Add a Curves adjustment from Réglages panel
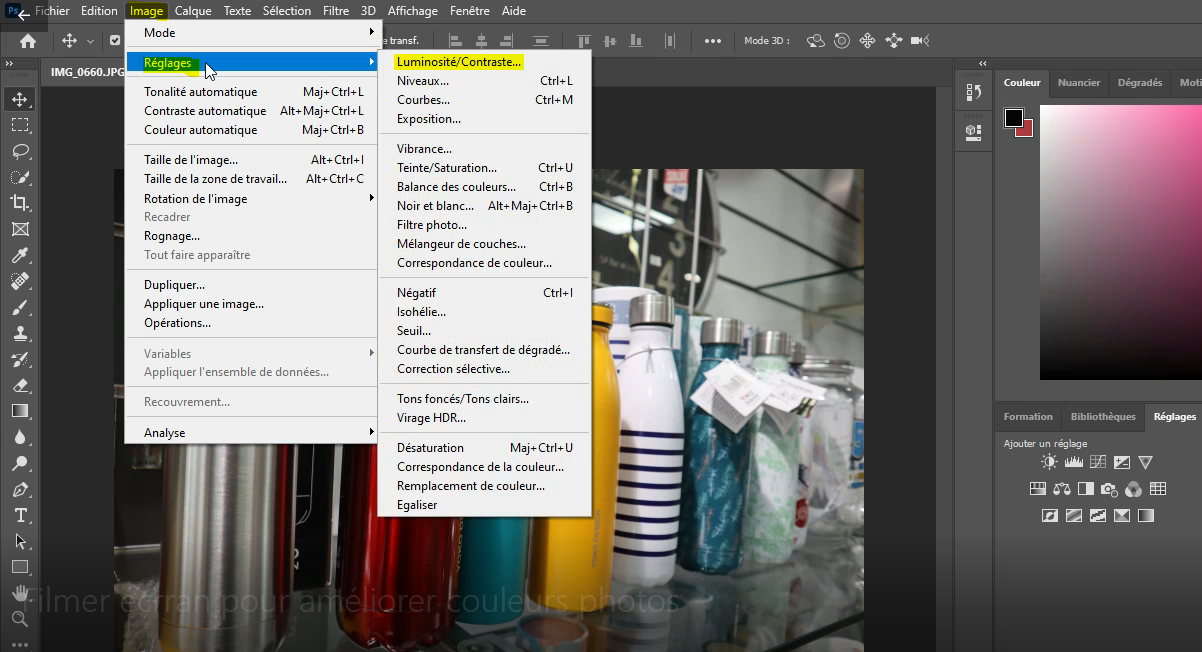Image resolution: width=1202 pixels, height=652 pixels. (x=1097, y=462)
